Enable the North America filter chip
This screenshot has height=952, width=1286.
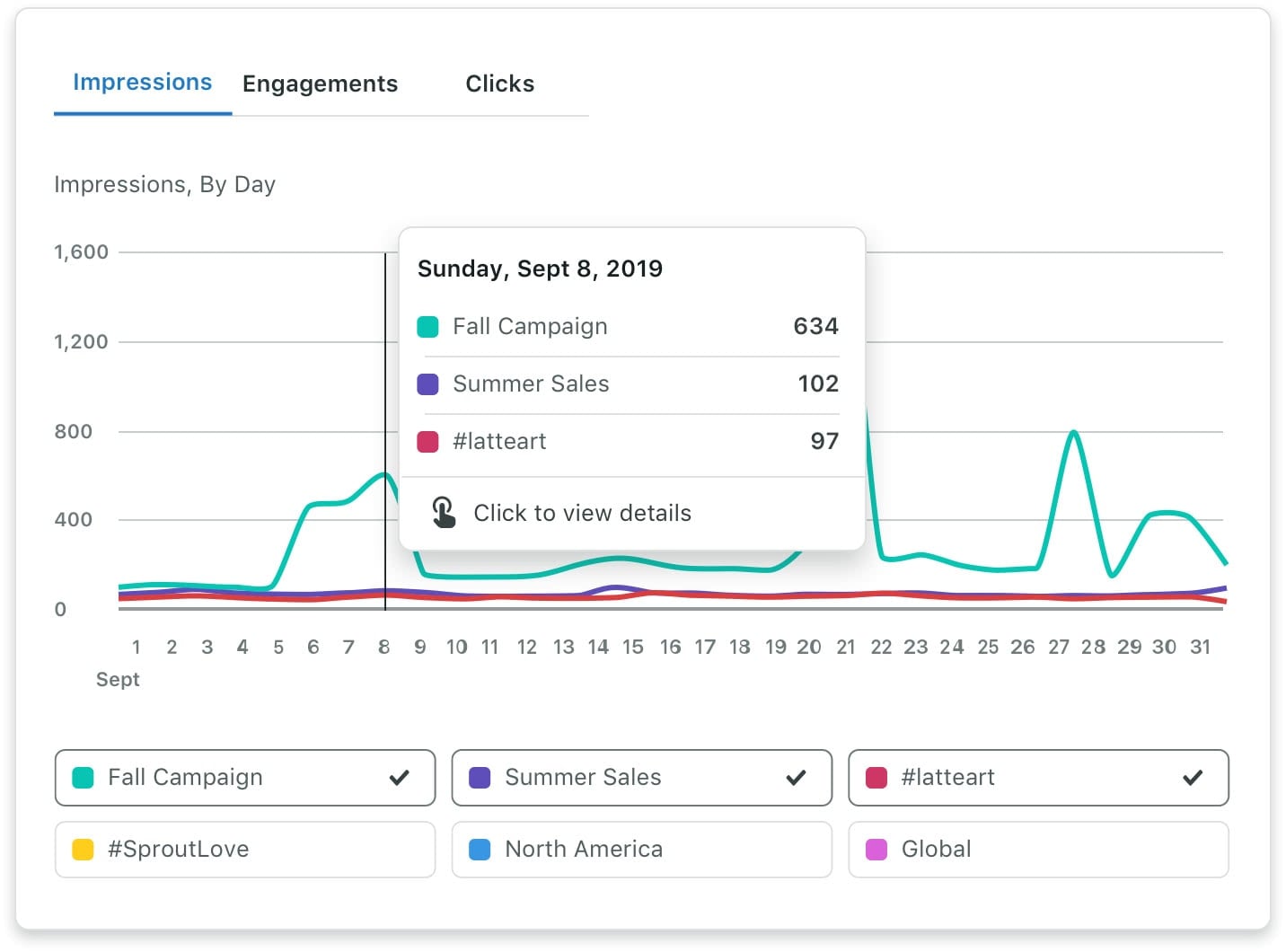pos(640,848)
